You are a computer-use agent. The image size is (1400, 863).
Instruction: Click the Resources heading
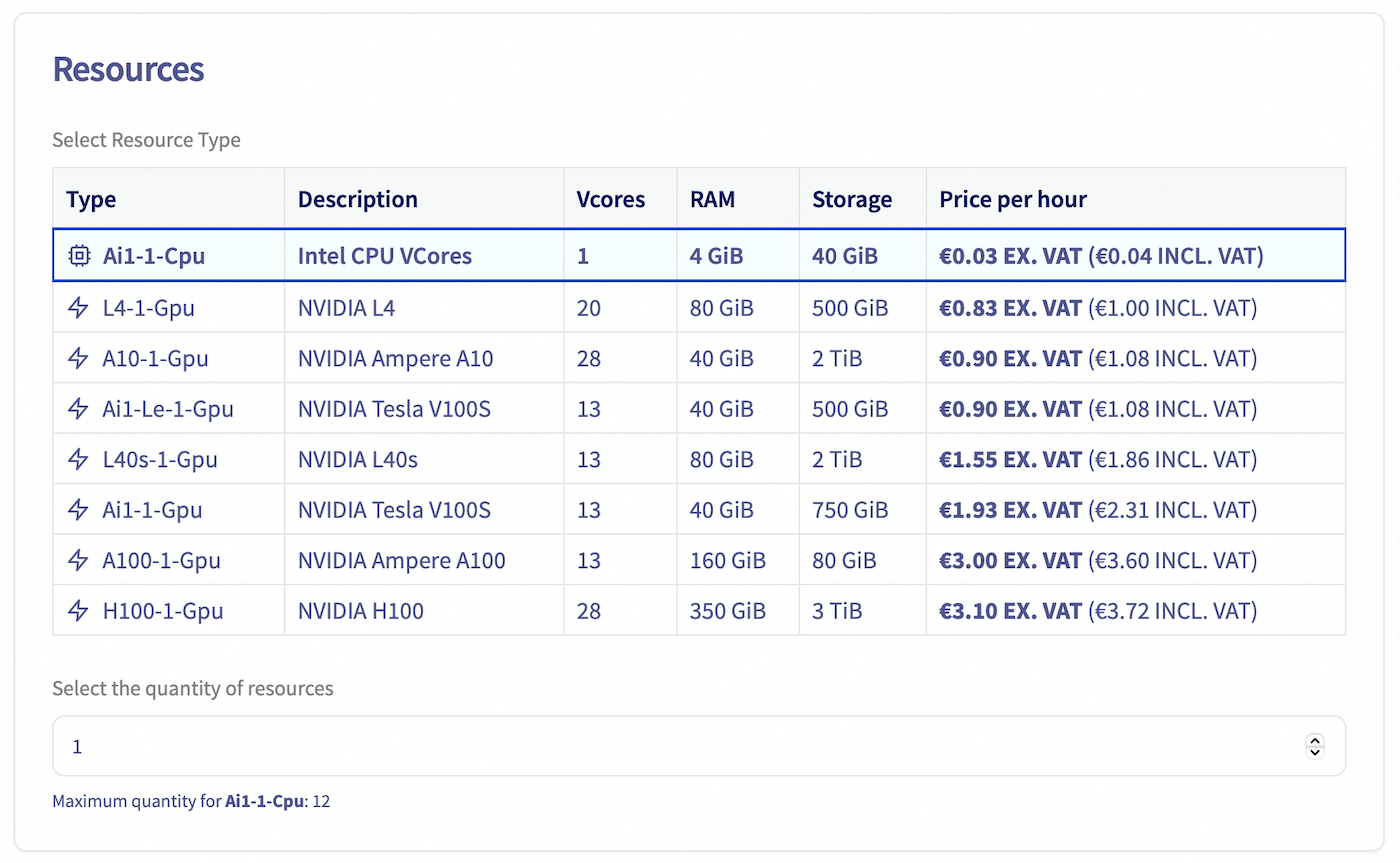128,69
